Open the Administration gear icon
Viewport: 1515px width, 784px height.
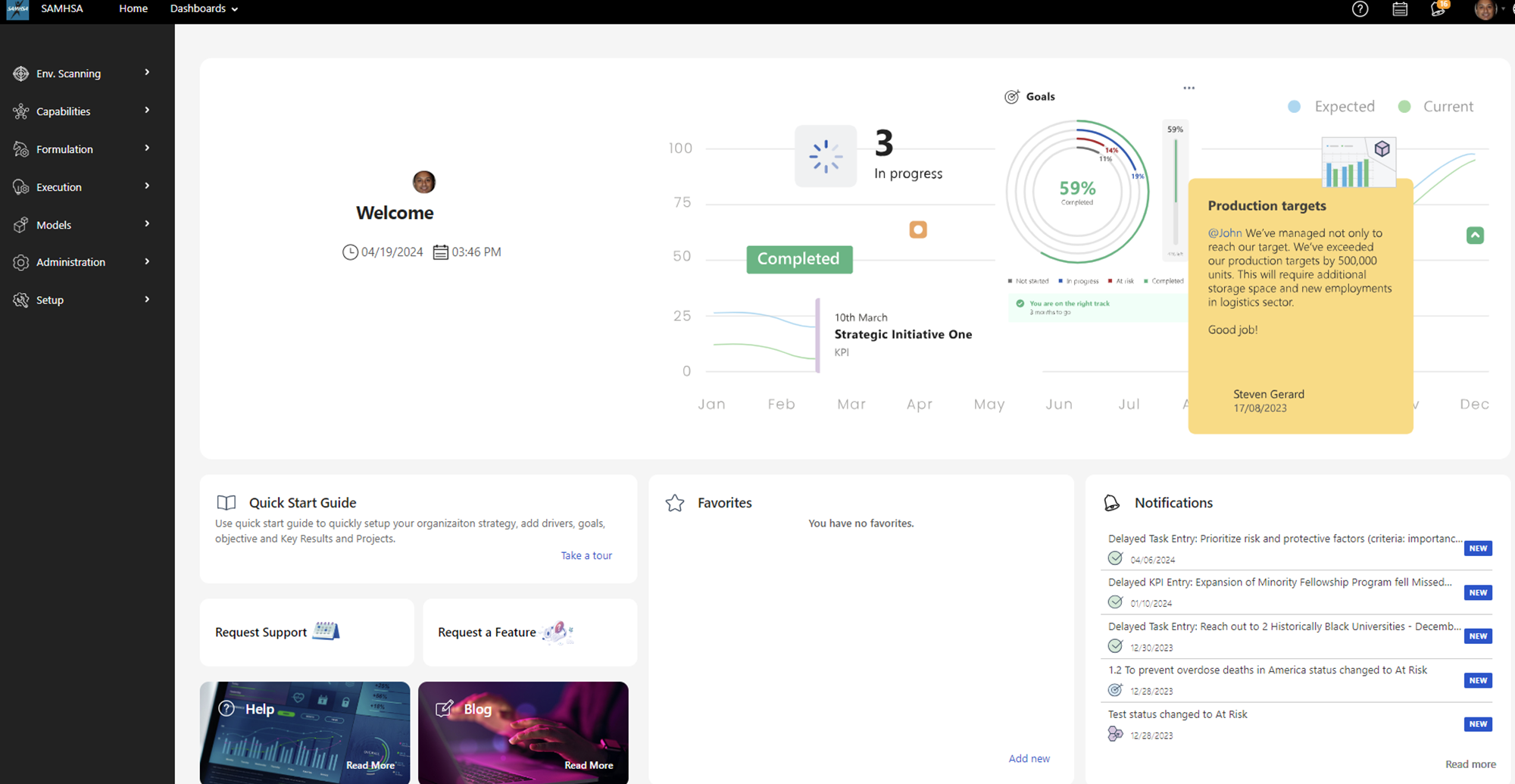pos(20,261)
